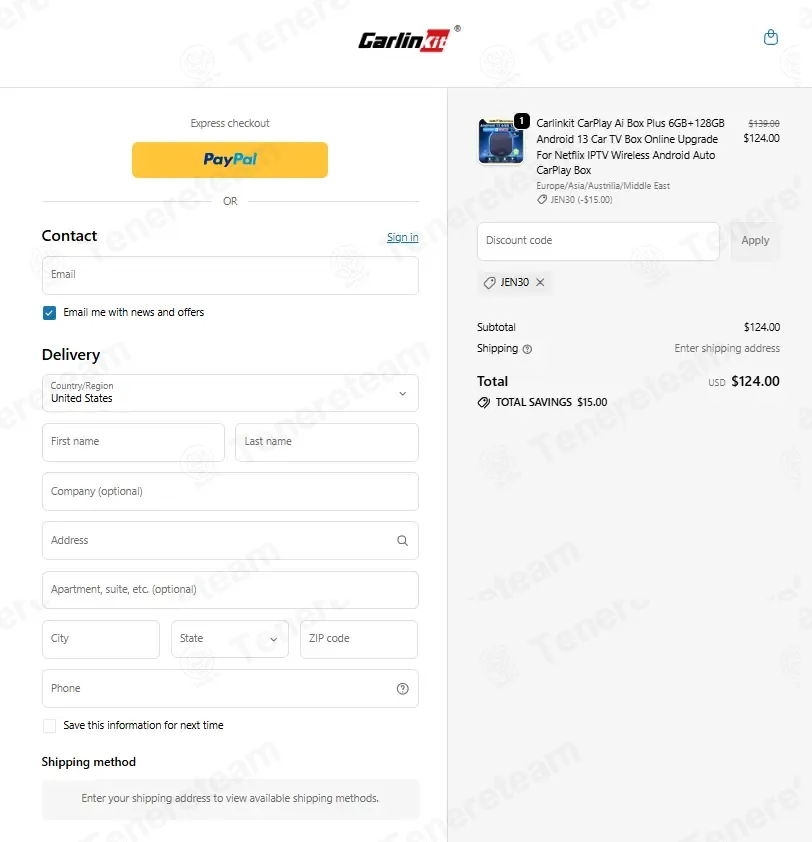The width and height of the screenshot is (812, 842).
Task: Click the Address search magnifier icon
Action: (402, 540)
